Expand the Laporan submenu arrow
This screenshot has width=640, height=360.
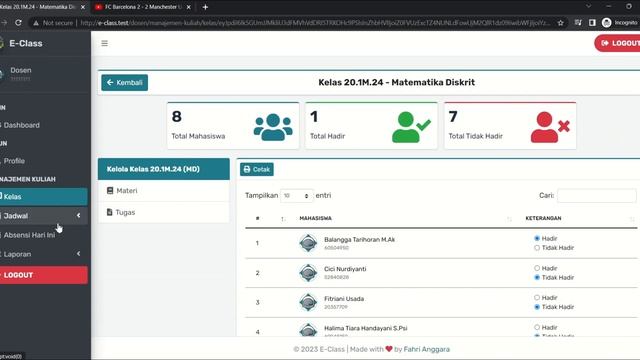[78, 254]
